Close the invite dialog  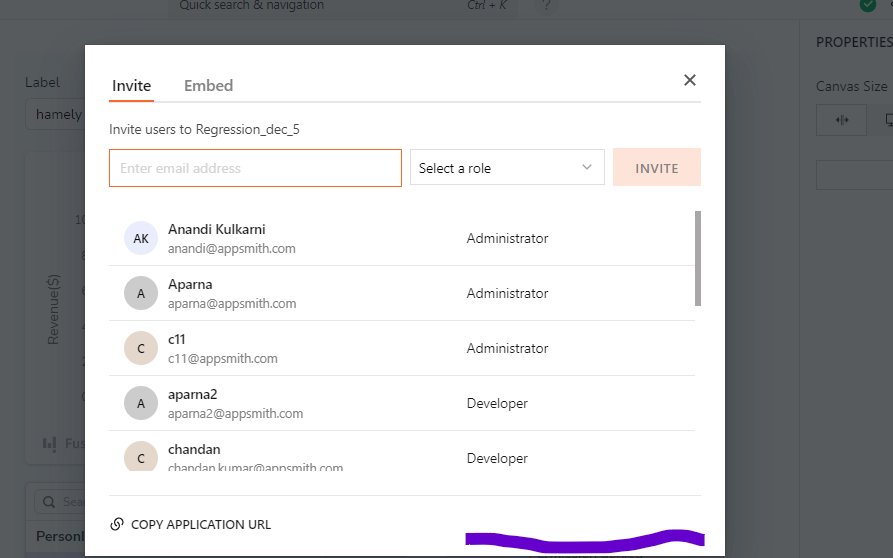(689, 80)
